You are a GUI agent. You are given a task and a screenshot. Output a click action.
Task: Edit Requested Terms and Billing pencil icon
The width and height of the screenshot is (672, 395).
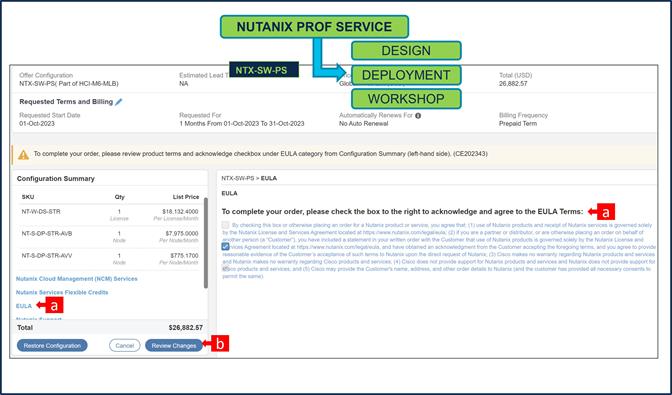(x=119, y=102)
